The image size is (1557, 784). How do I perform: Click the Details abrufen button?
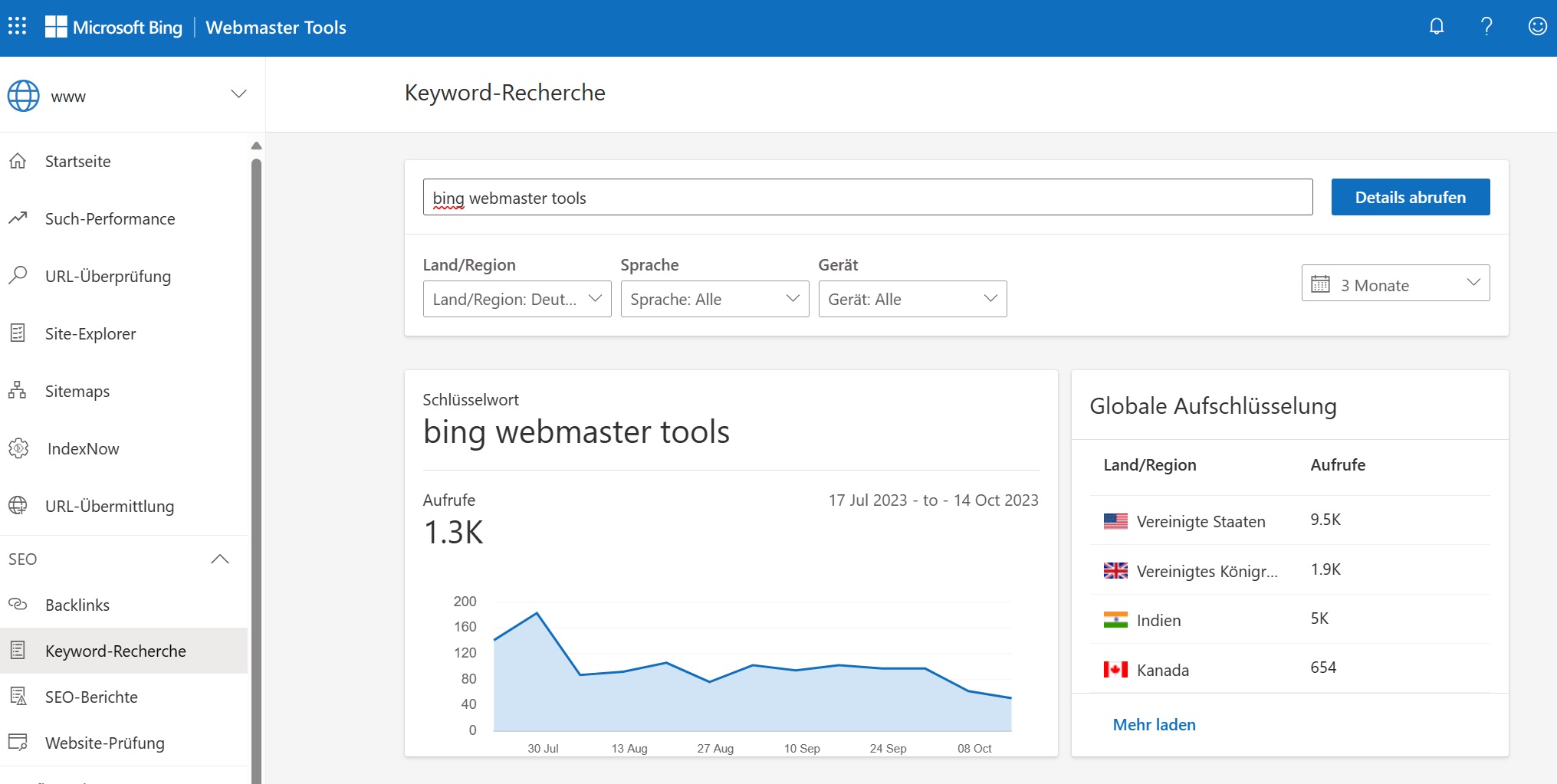coord(1411,197)
